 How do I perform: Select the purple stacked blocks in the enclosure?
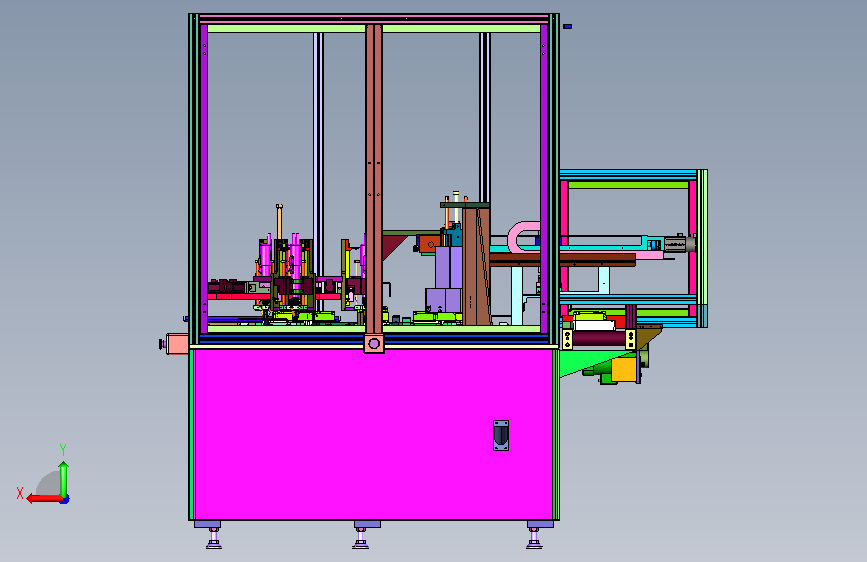click(x=445, y=279)
